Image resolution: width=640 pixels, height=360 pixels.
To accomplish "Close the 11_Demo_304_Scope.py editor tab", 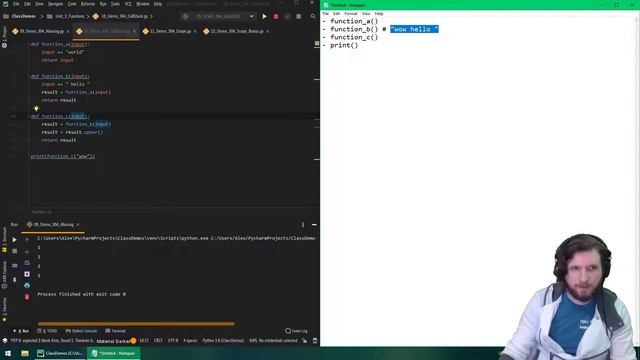I will (195, 31).
